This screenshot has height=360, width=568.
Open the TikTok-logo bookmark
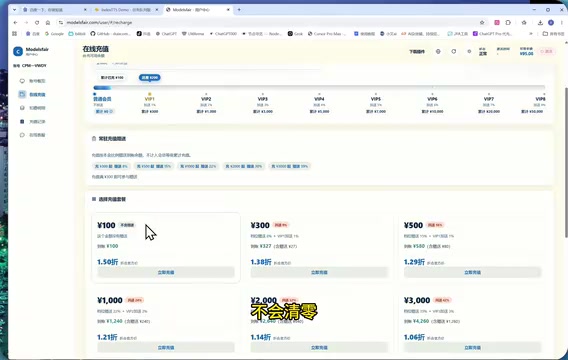coord(143,34)
